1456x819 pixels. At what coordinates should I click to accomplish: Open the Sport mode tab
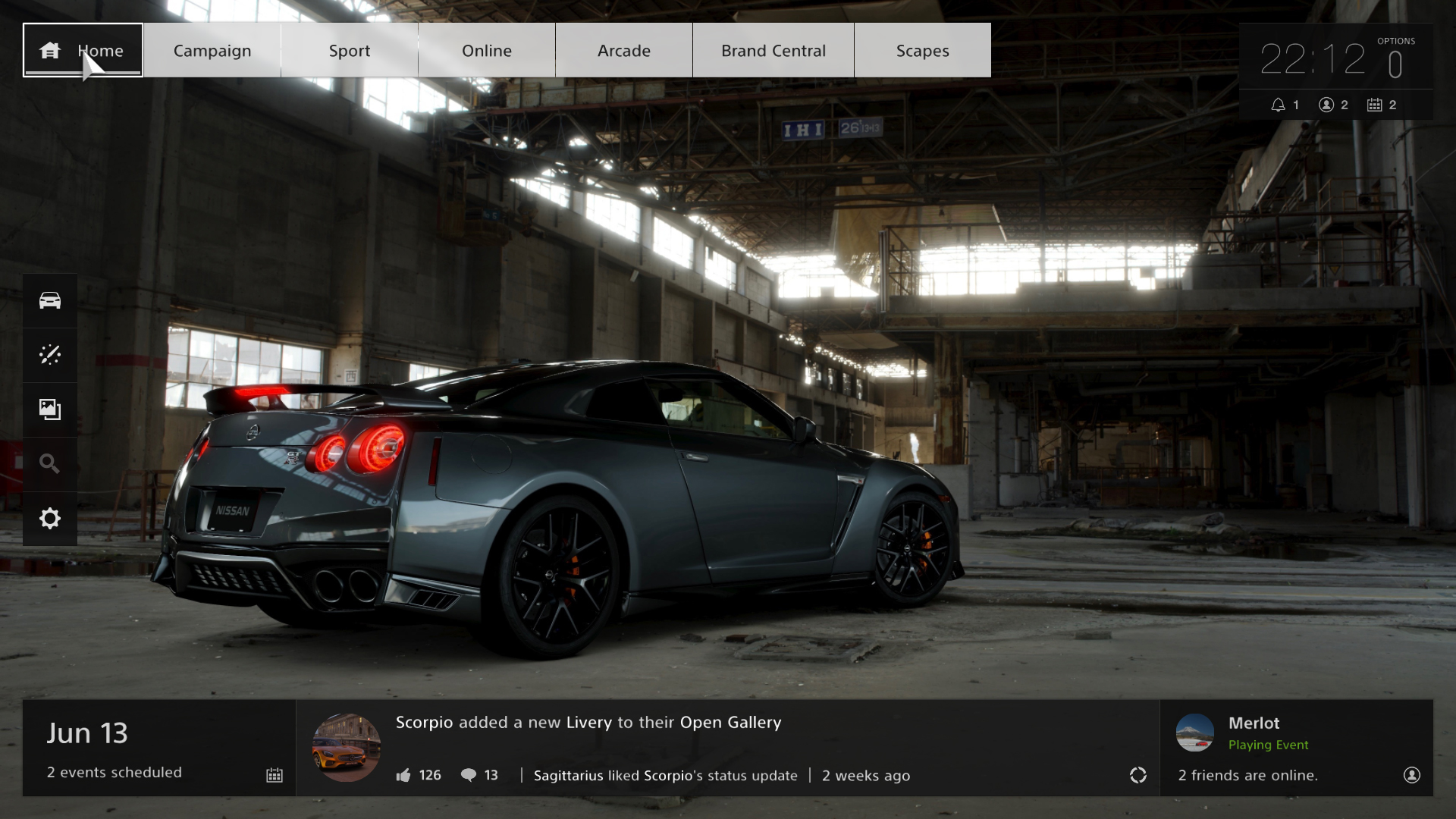click(x=350, y=50)
